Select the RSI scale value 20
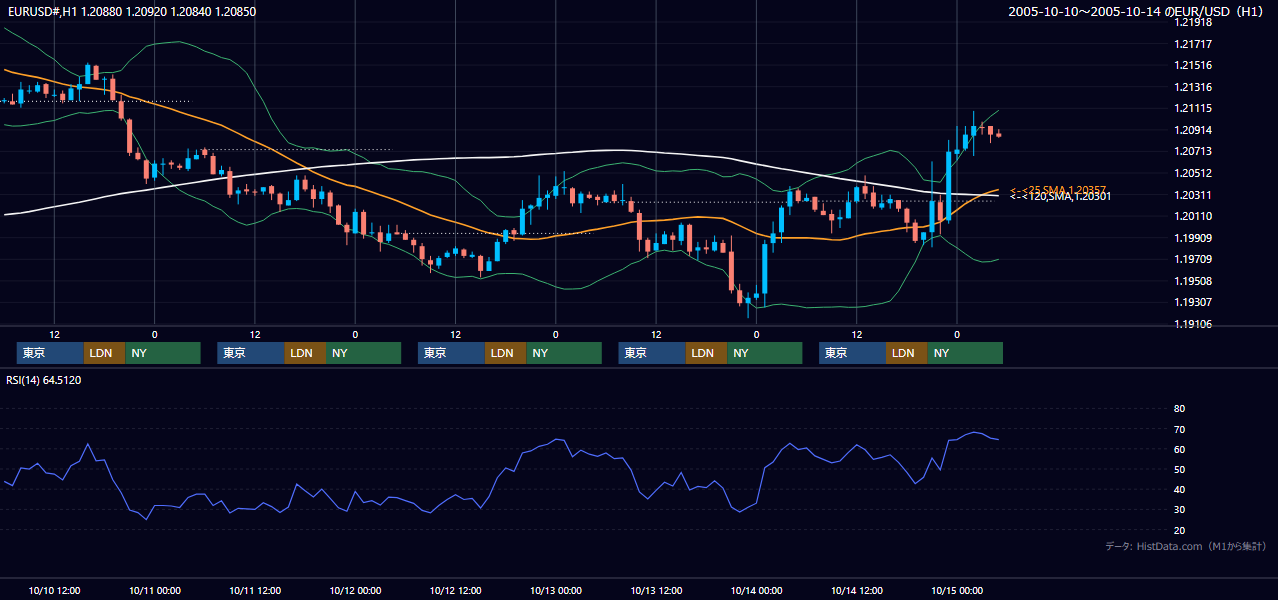1278x600 pixels. click(1179, 530)
